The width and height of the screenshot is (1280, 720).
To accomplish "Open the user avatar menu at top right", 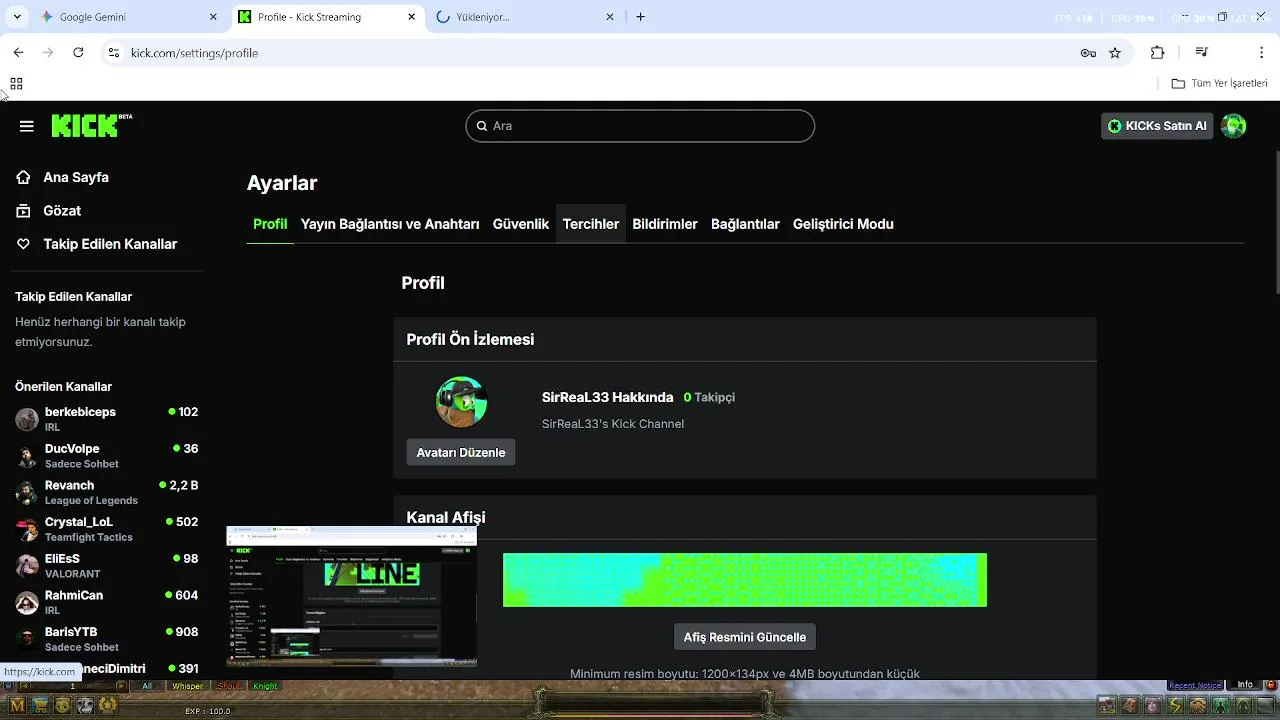I will pos(1234,126).
